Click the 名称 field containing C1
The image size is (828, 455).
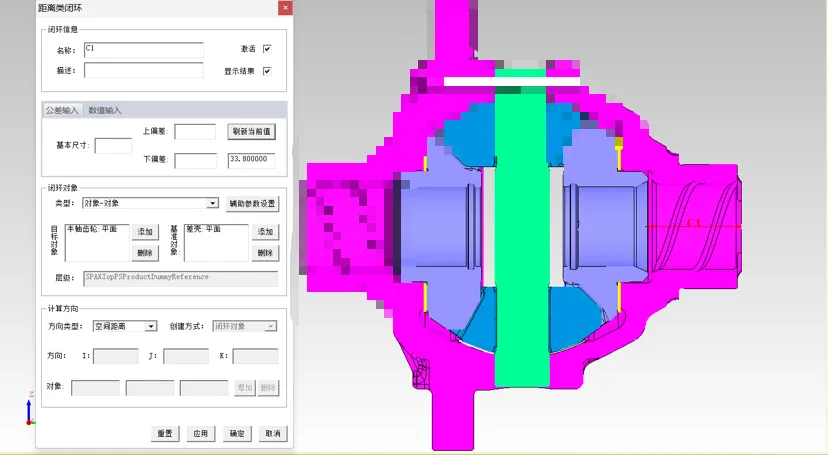pos(143,49)
